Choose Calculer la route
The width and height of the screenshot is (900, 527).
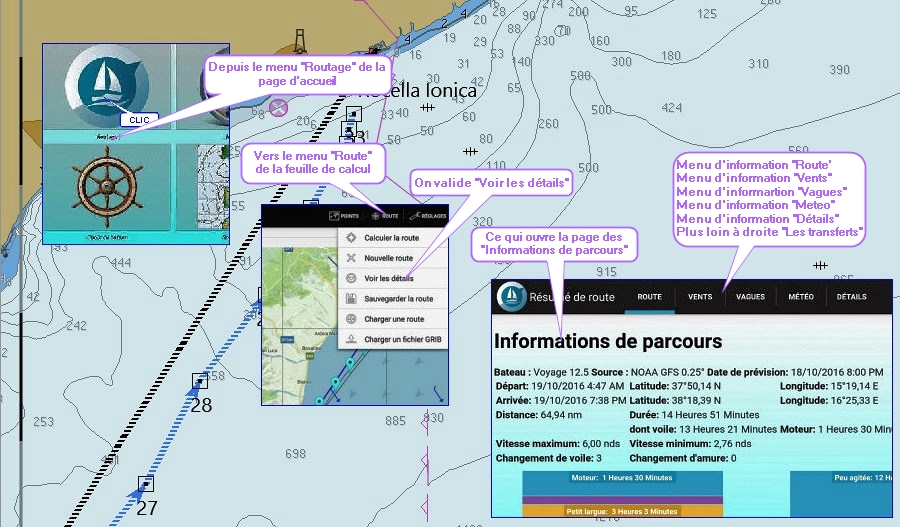tap(393, 238)
